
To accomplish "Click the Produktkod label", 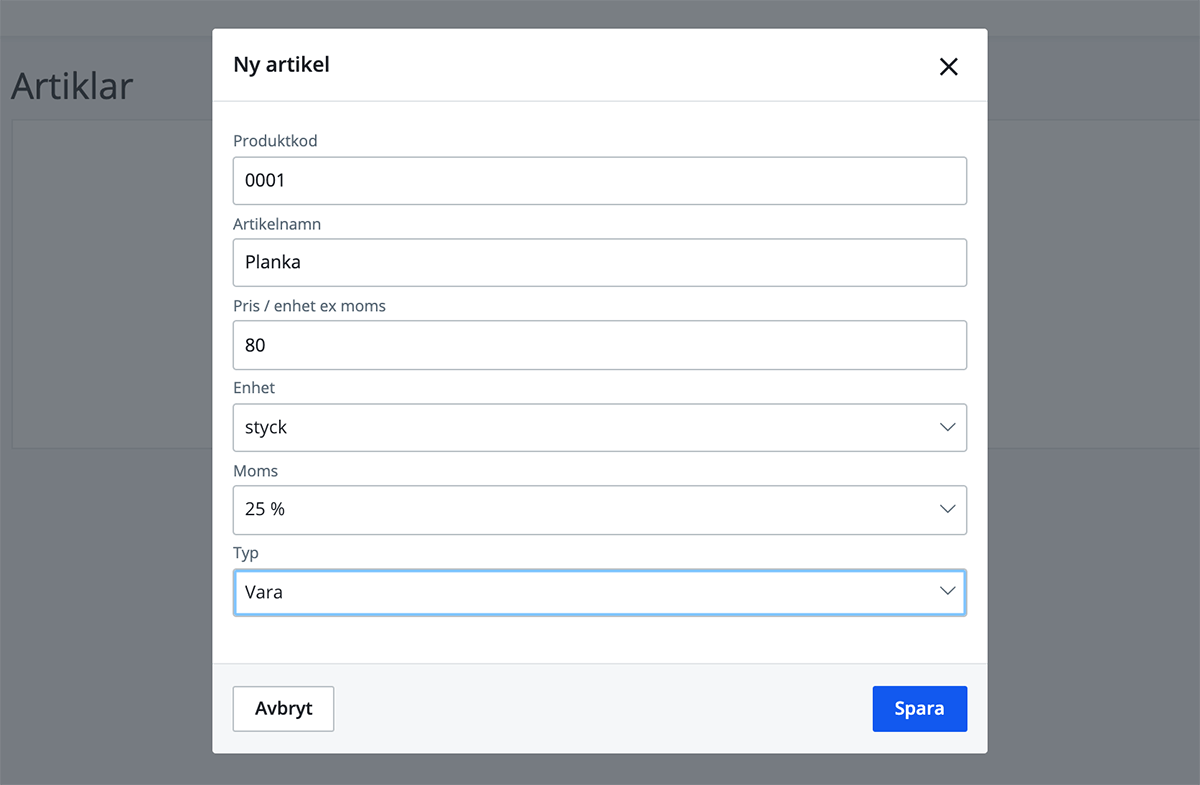I will [275, 141].
